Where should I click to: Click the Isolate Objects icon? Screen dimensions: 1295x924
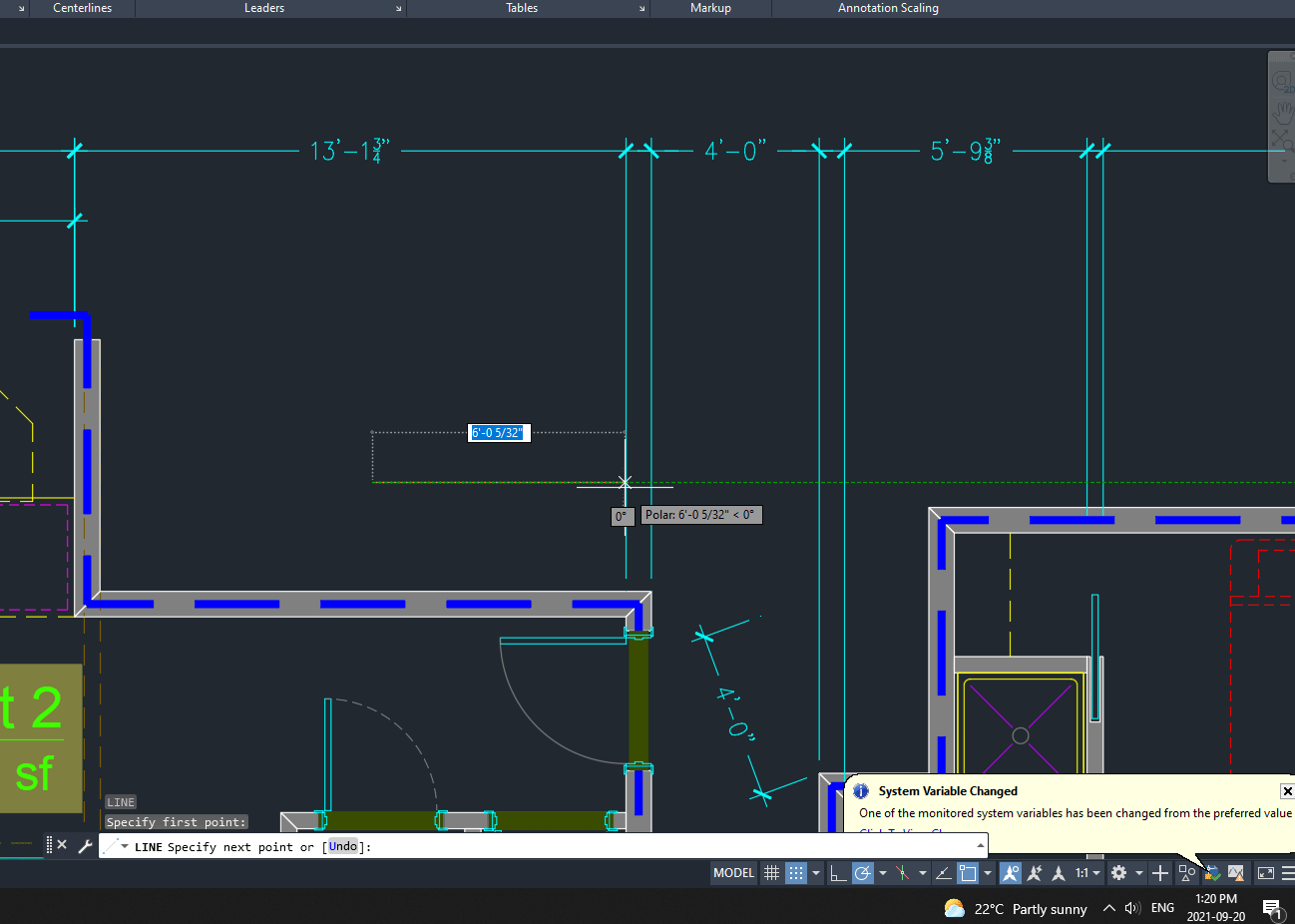[x=1185, y=872]
